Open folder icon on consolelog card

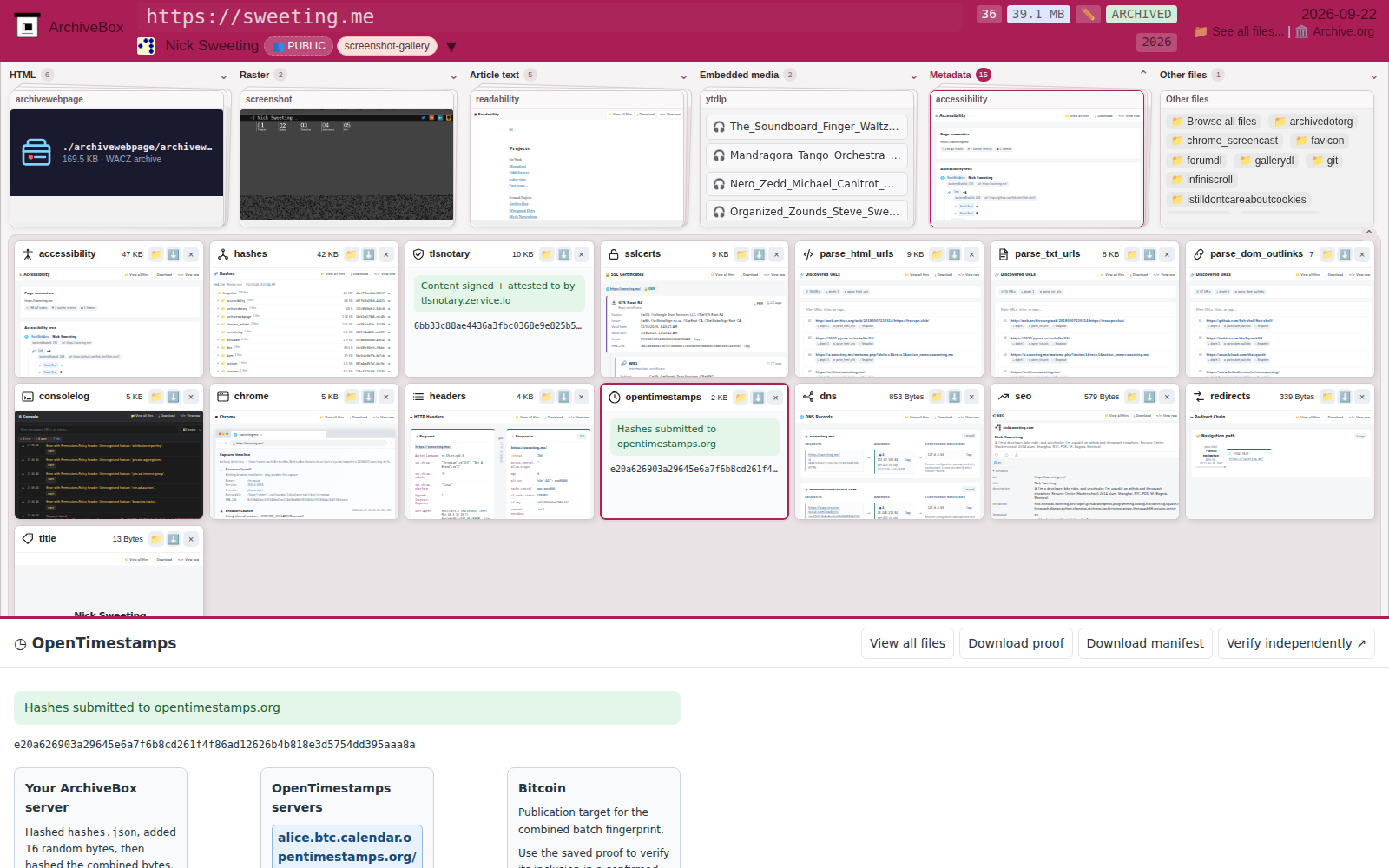click(156, 397)
